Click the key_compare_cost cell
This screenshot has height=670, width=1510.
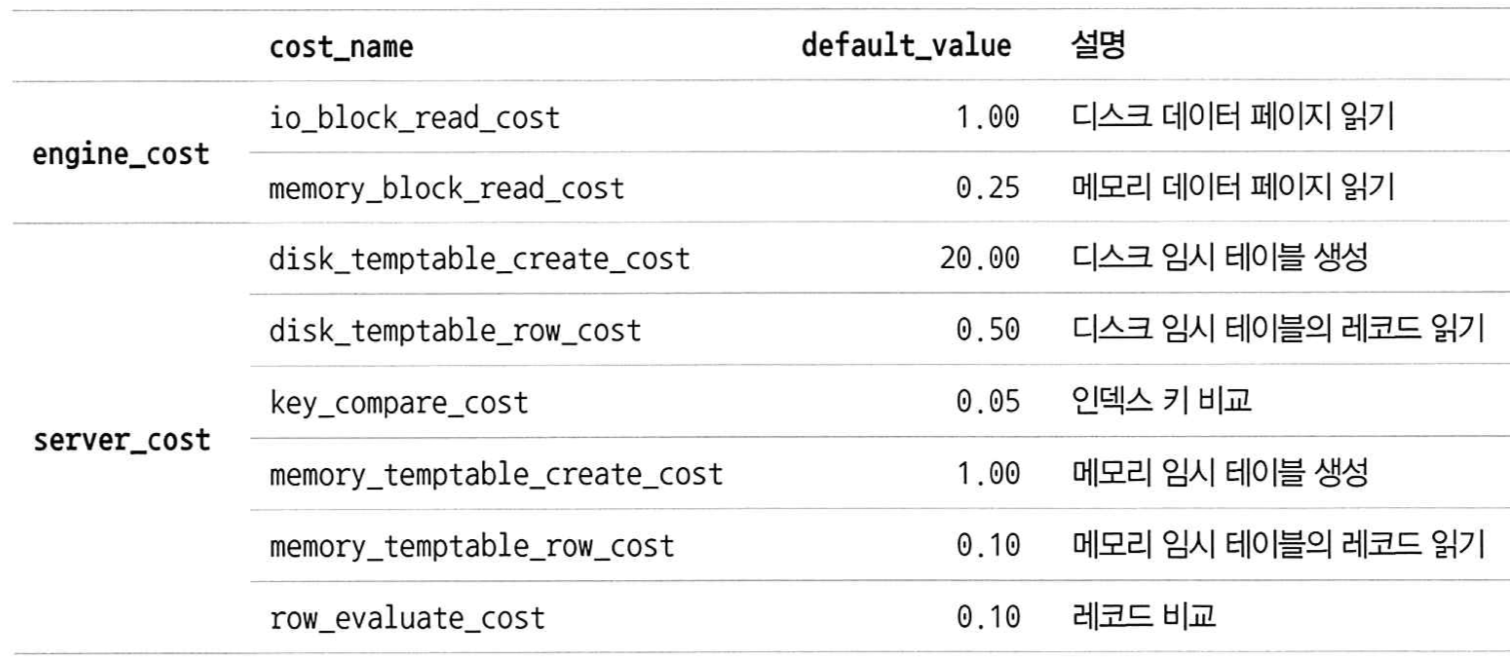(399, 403)
